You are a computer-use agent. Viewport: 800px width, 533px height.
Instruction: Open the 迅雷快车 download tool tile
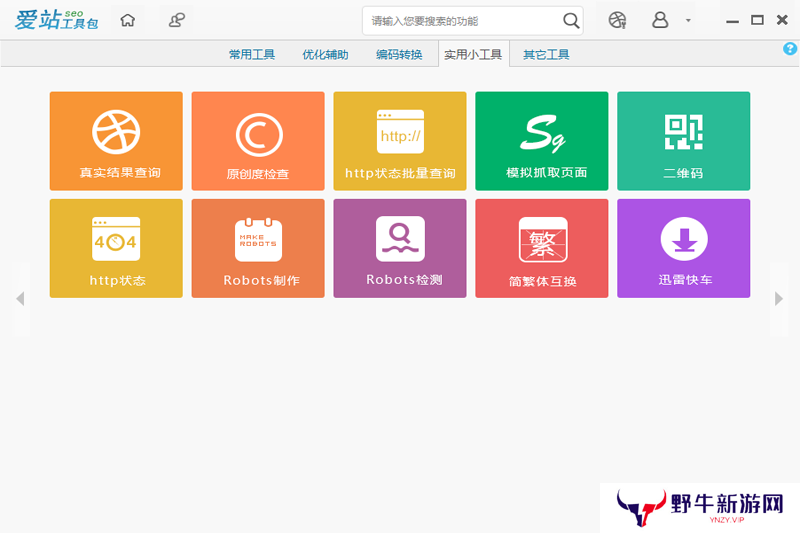click(683, 248)
